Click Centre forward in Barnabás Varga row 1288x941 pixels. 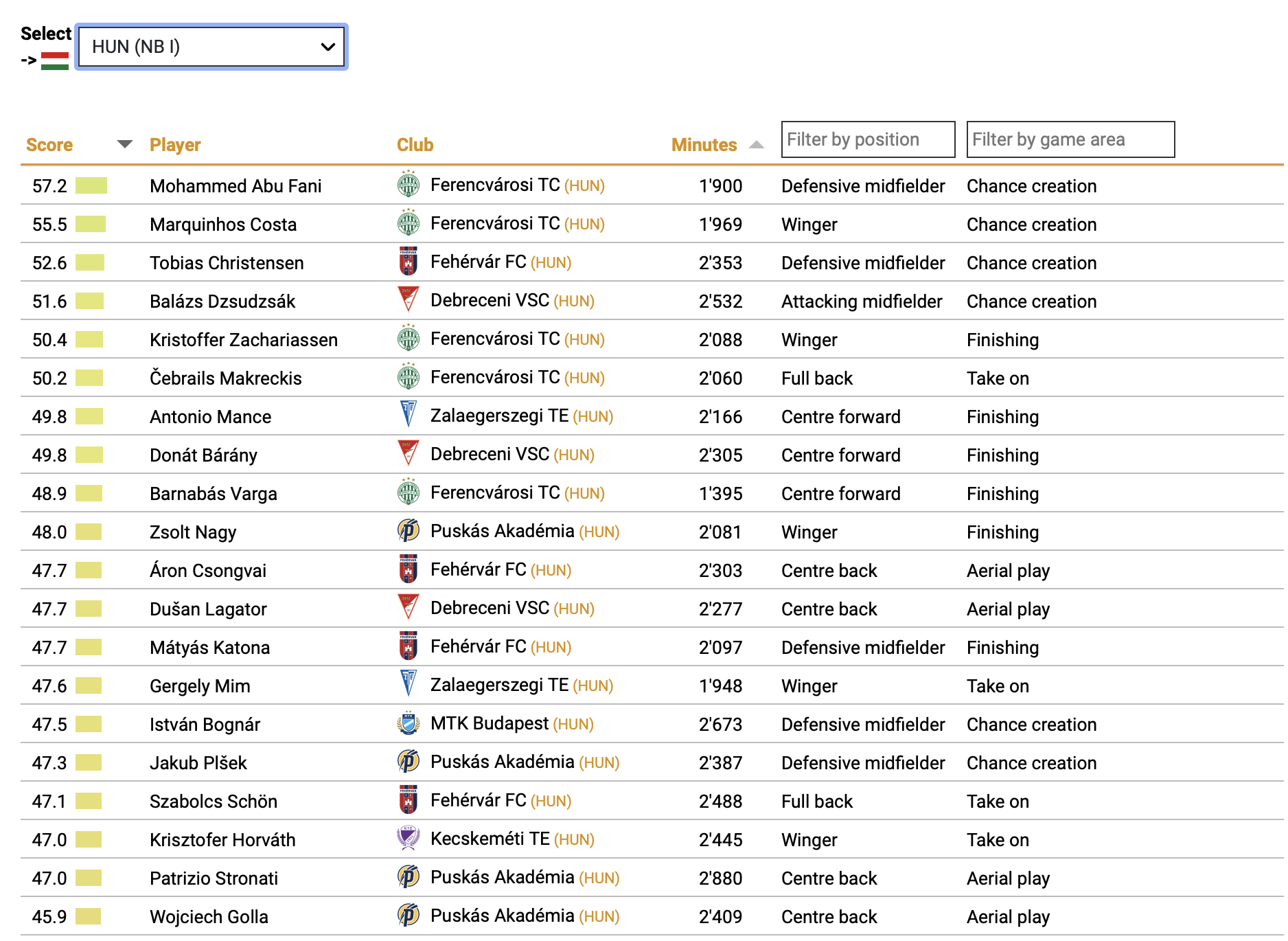tap(841, 494)
